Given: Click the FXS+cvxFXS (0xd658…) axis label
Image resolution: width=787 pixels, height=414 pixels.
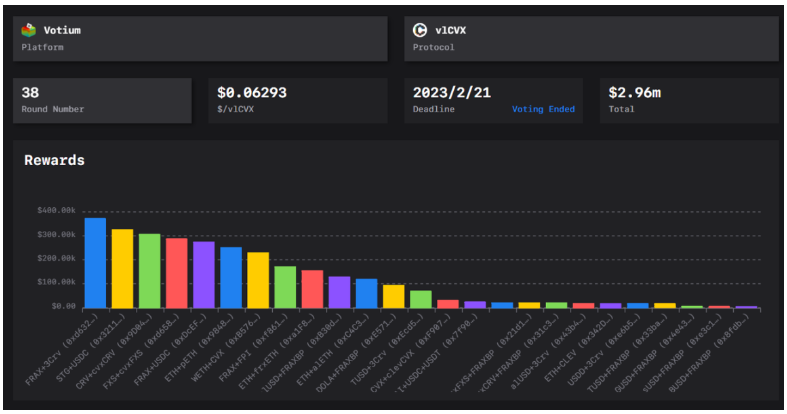Looking at the screenshot, I should click(x=141, y=351).
